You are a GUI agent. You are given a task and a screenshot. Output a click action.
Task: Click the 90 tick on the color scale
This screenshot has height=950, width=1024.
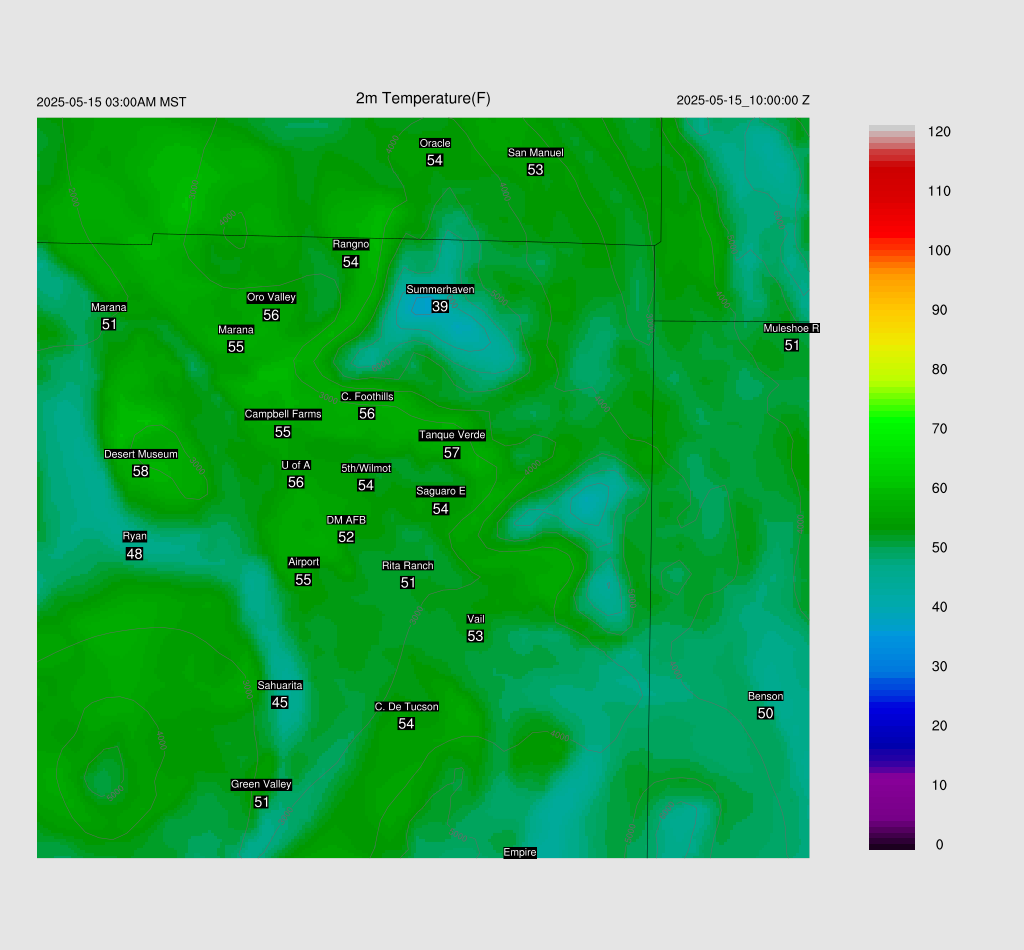pyautogui.click(x=939, y=310)
